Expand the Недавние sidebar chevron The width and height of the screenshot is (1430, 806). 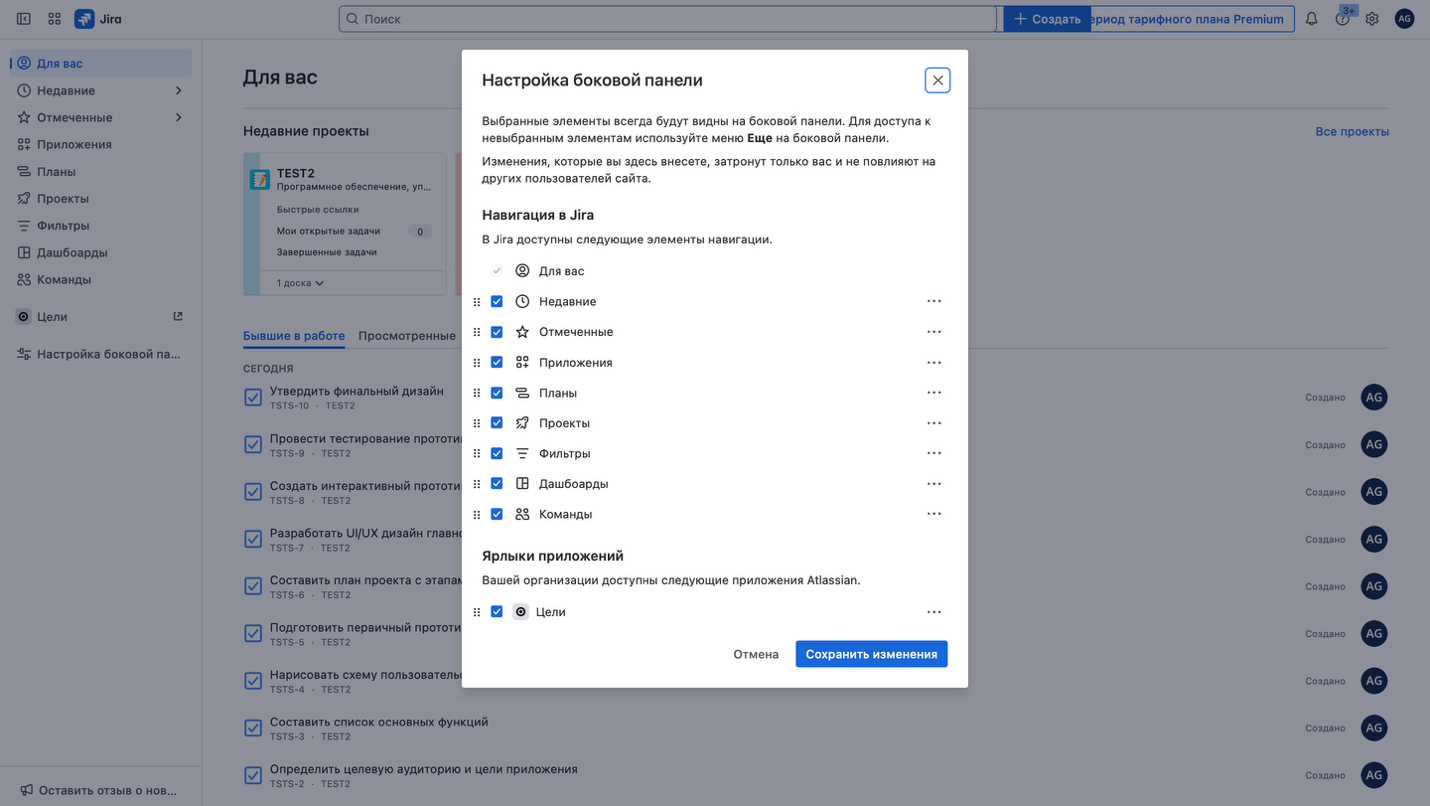[178, 91]
